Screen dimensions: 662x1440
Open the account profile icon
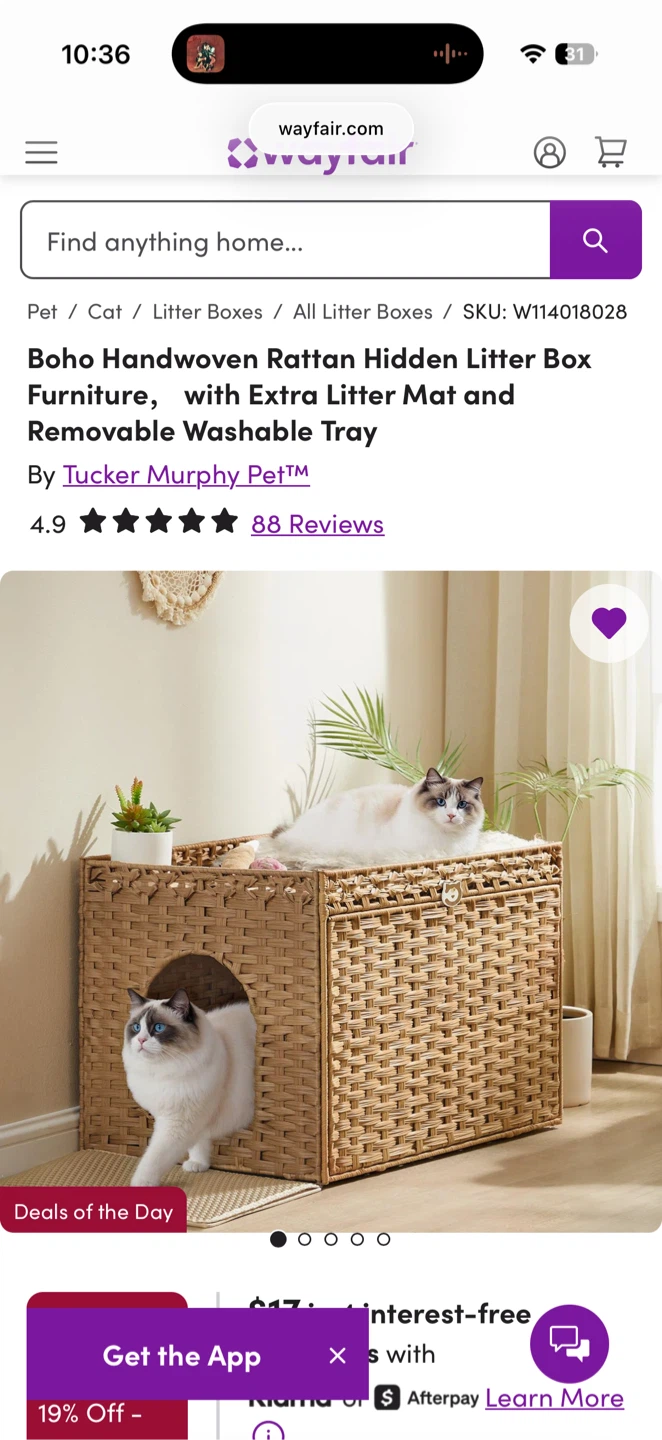tap(549, 153)
